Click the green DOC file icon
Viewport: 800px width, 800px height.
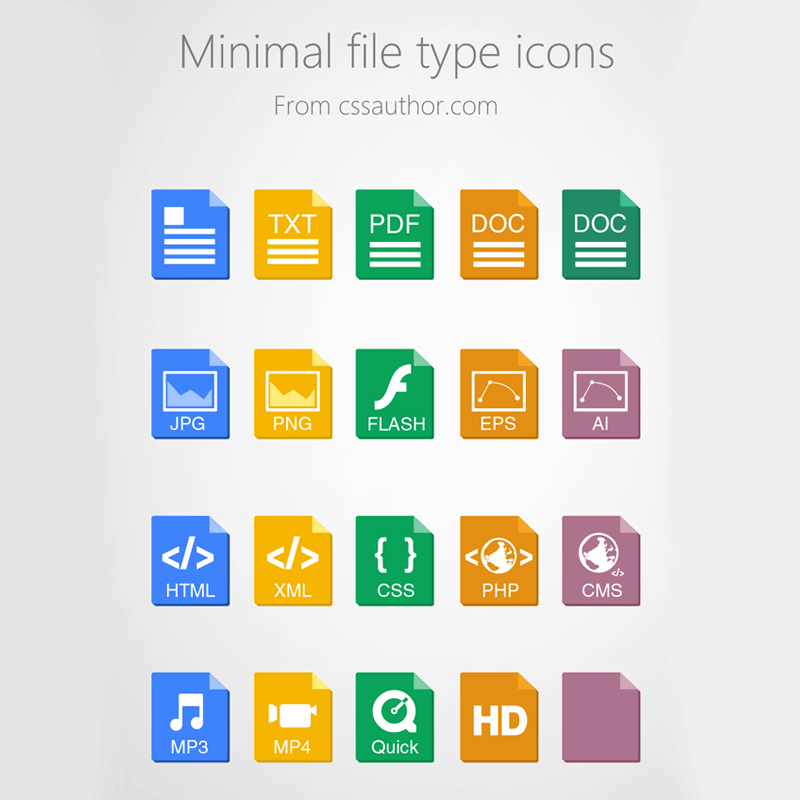[600, 235]
